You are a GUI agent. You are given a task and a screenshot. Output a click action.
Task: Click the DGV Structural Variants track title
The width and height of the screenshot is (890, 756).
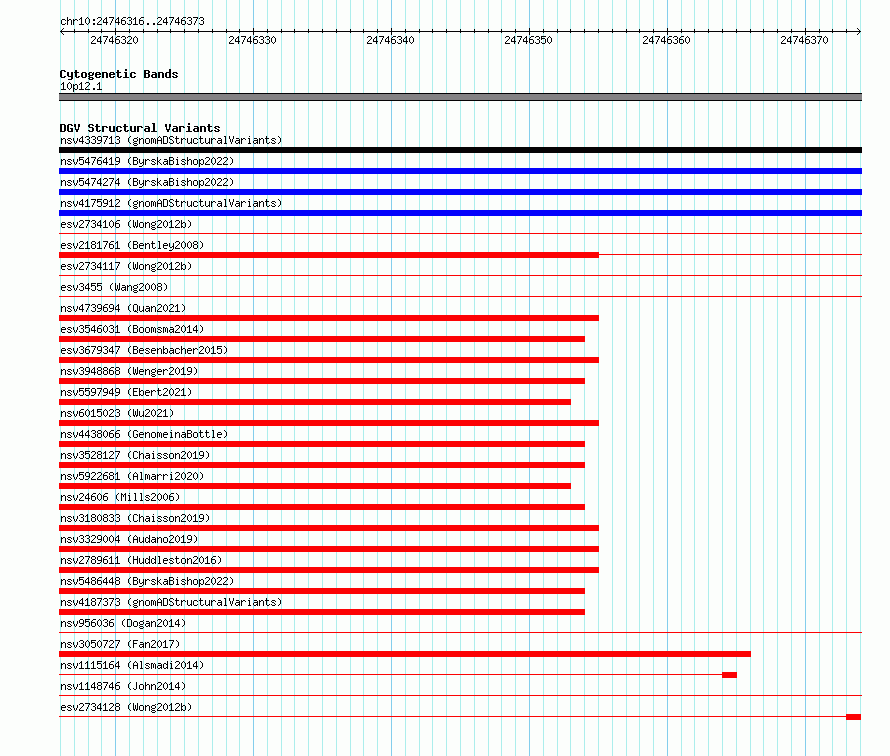click(140, 128)
